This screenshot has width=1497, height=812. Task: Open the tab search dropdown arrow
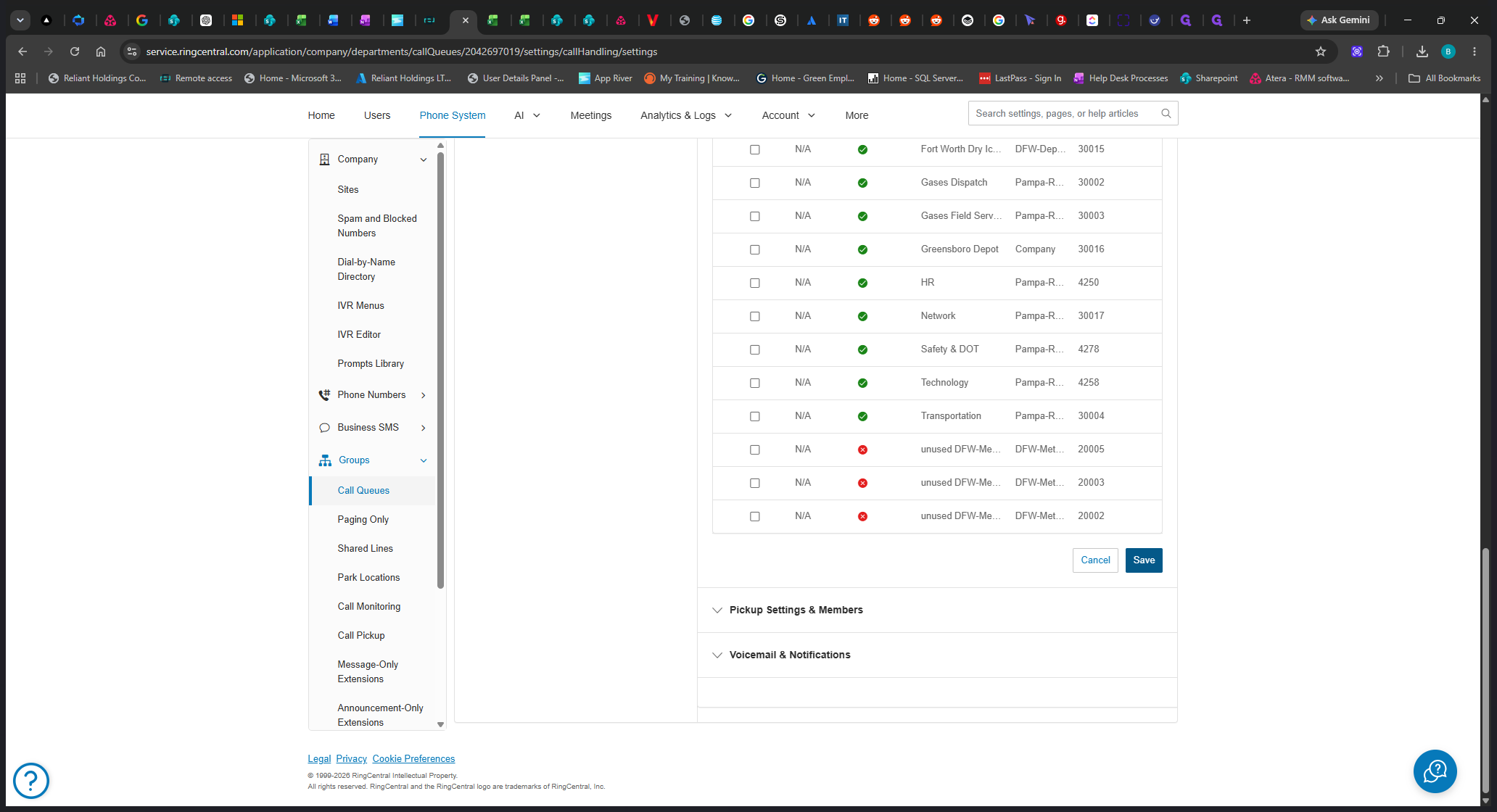tap(20, 20)
